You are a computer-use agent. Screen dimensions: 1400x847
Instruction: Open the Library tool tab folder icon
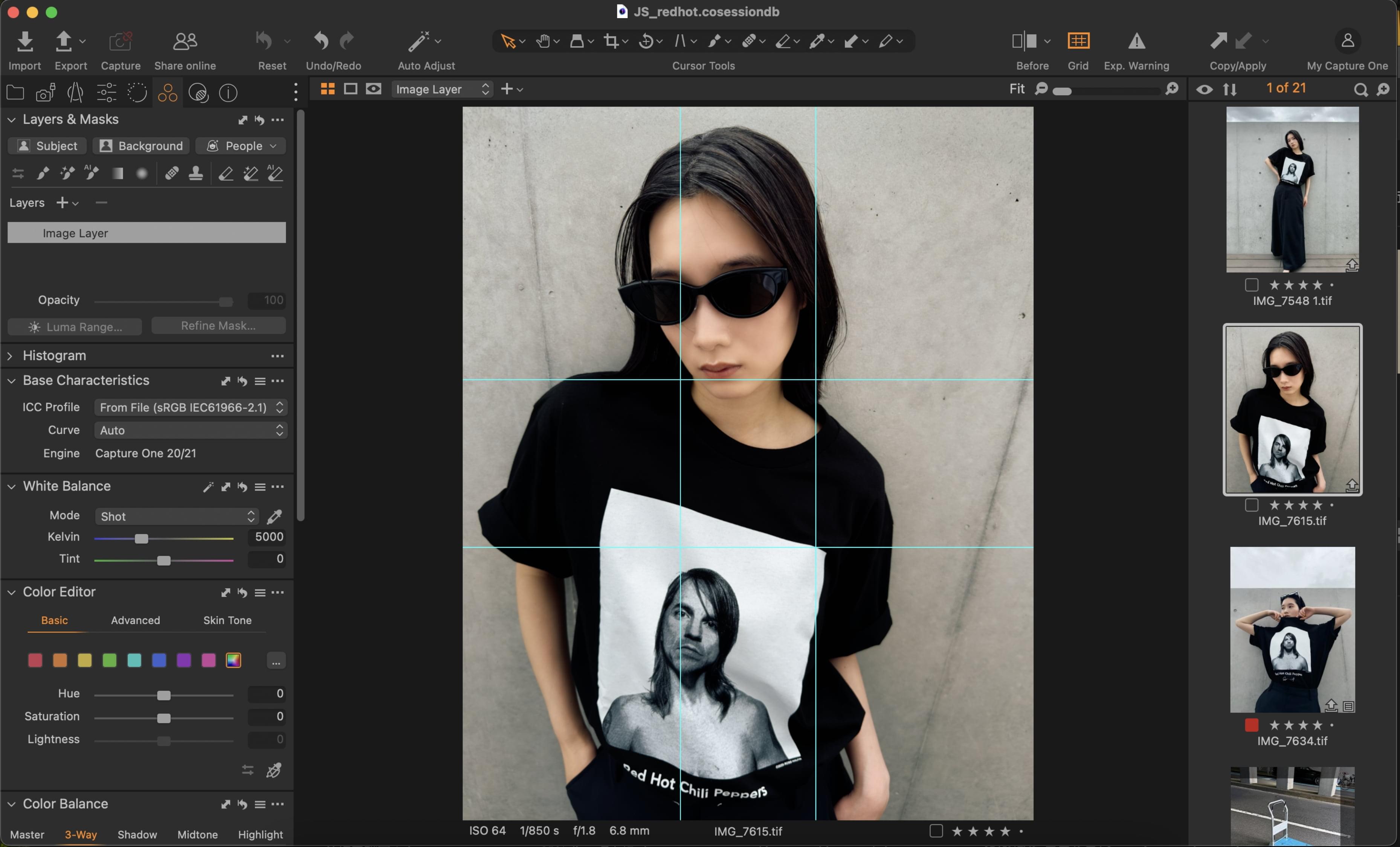coord(15,93)
